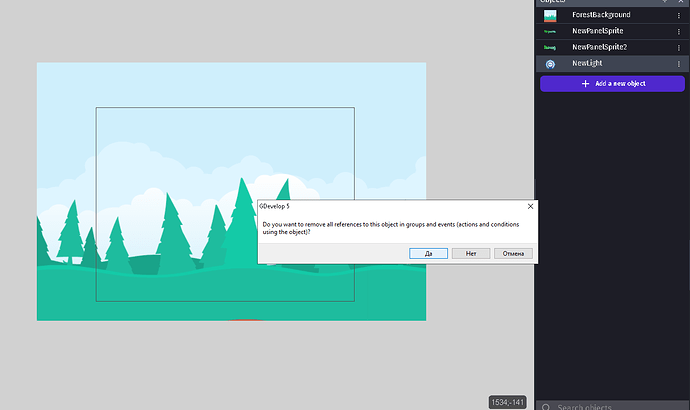Open the NewPanelSprite three-dot options menu
Image resolution: width=690 pixels, height=410 pixels.
[x=679, y=32]
